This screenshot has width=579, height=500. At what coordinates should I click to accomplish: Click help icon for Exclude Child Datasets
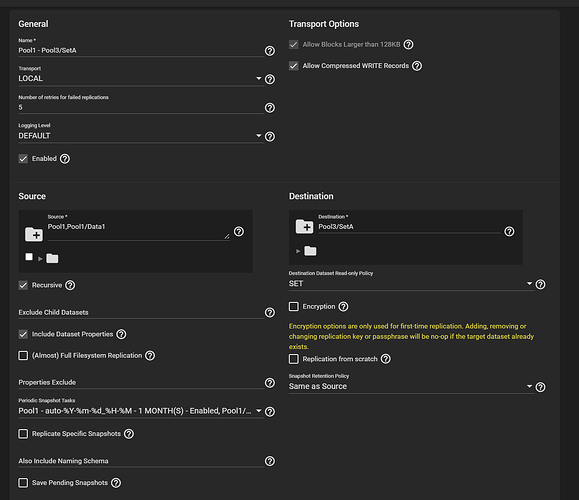coord(270,312)
